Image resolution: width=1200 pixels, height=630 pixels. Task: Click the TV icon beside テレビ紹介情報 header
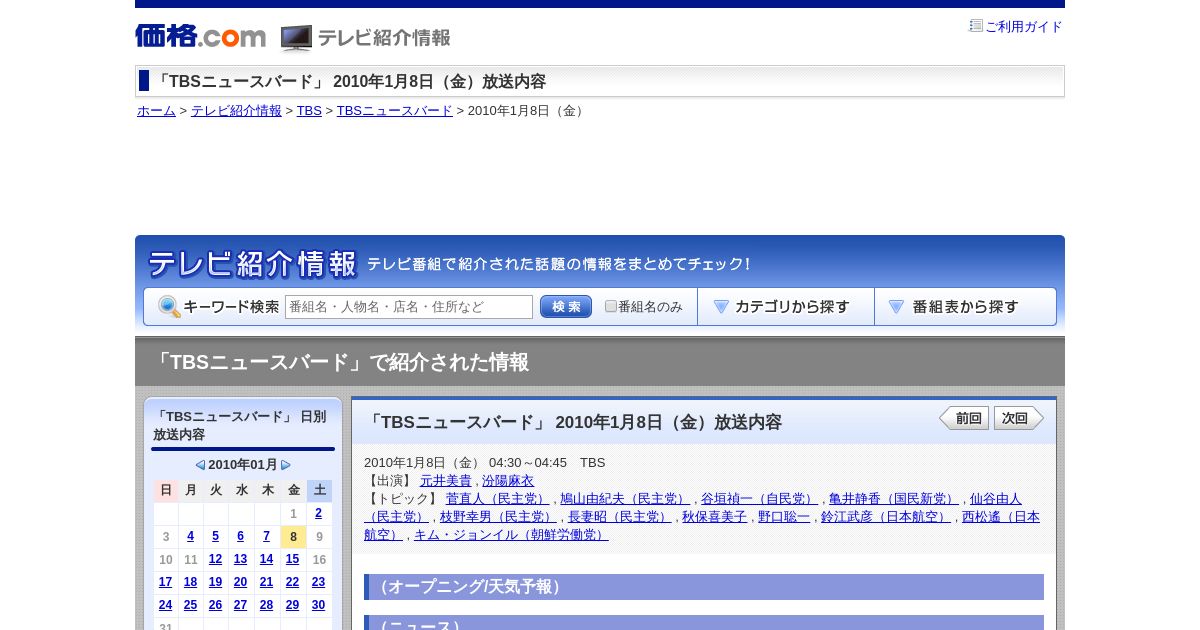[x=296, y=38]
